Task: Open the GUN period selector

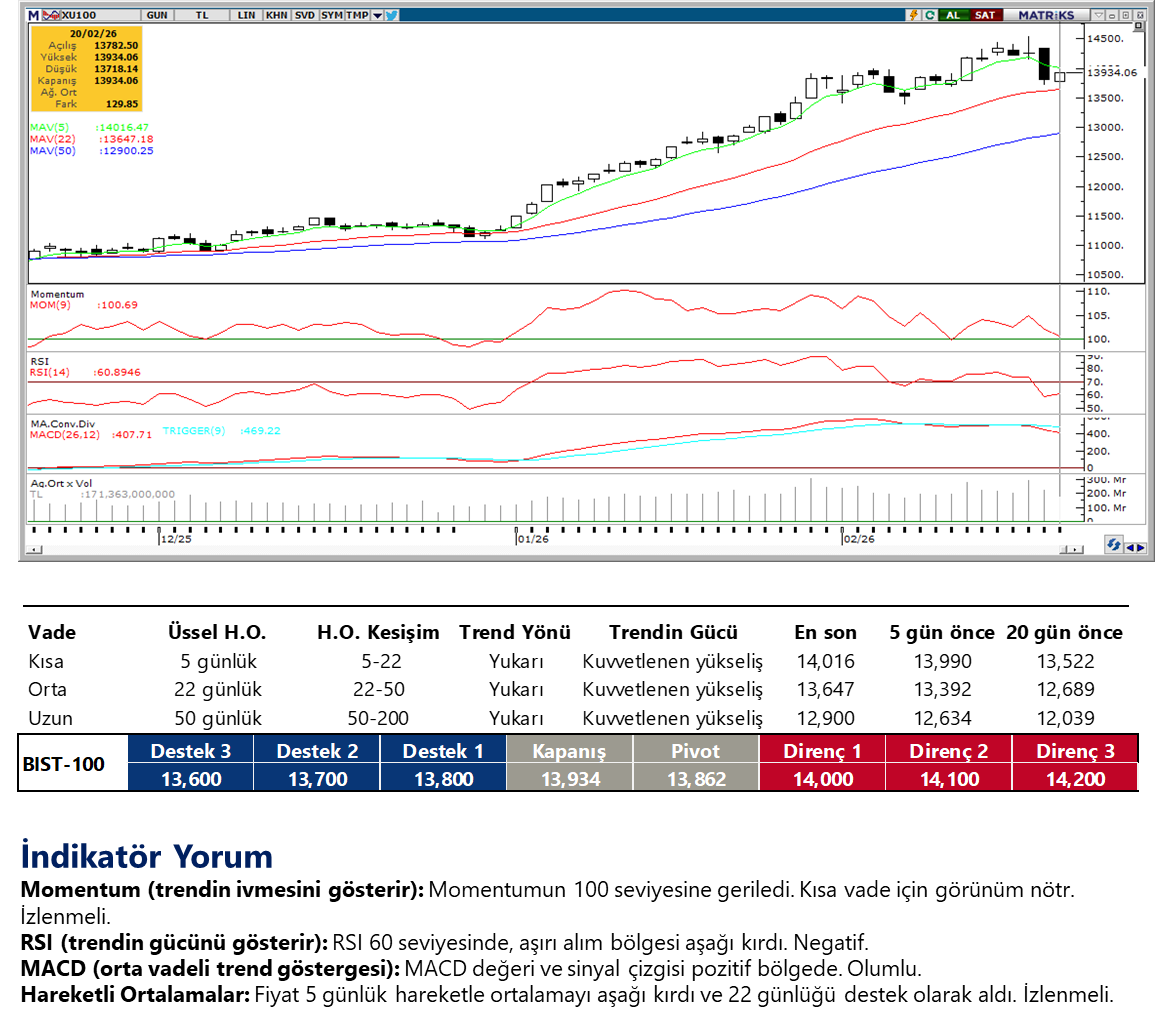Action: (x=157, y=15)
